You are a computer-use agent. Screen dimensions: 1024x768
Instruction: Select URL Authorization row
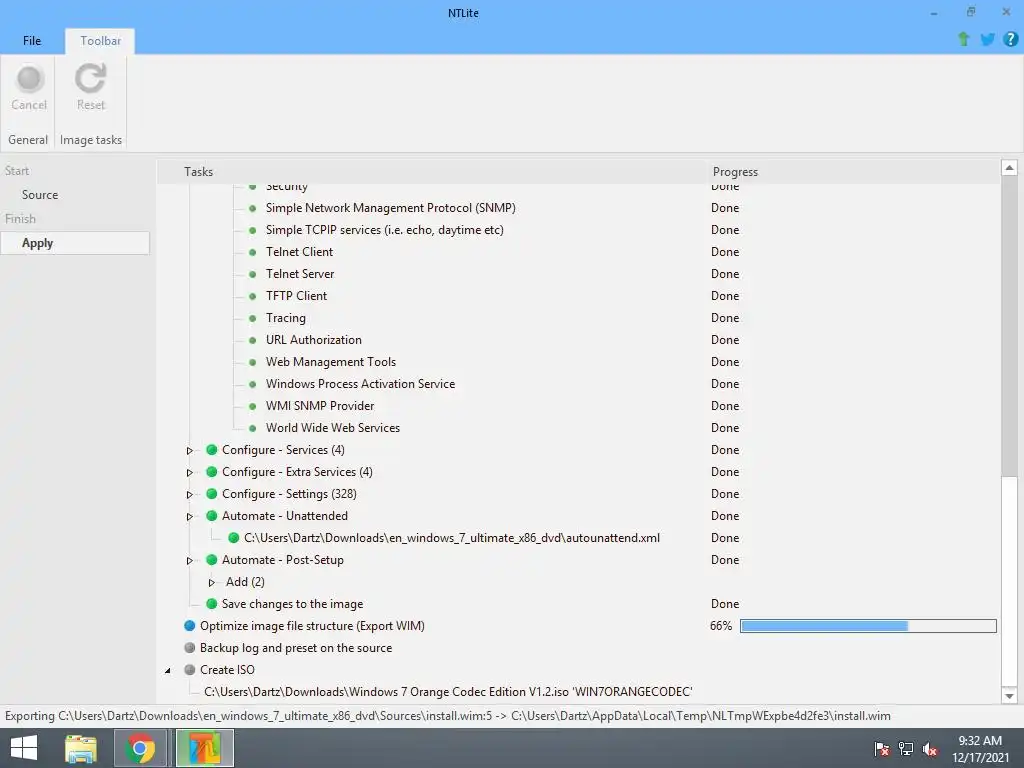coord(313,340)
